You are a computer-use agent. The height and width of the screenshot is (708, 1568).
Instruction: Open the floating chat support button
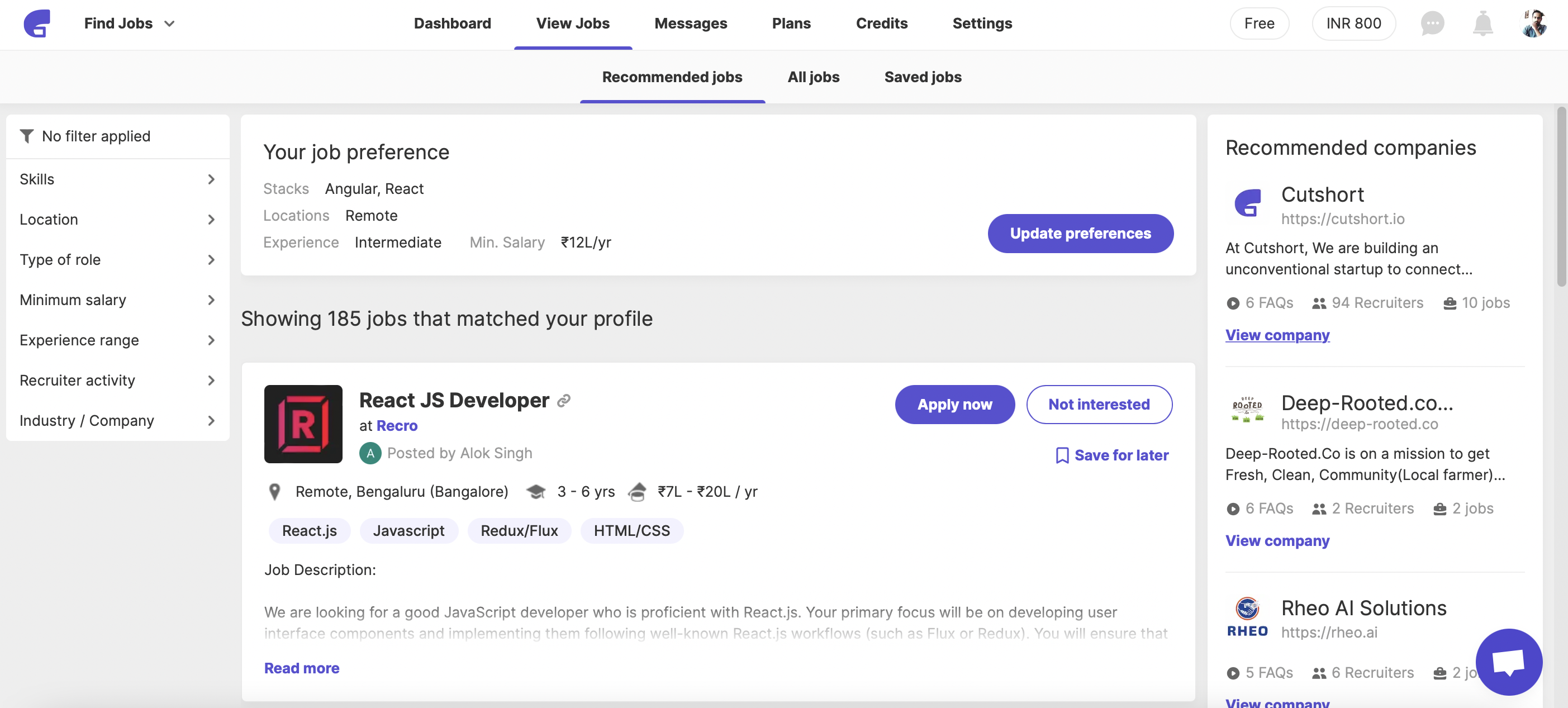pos(1508,662)
